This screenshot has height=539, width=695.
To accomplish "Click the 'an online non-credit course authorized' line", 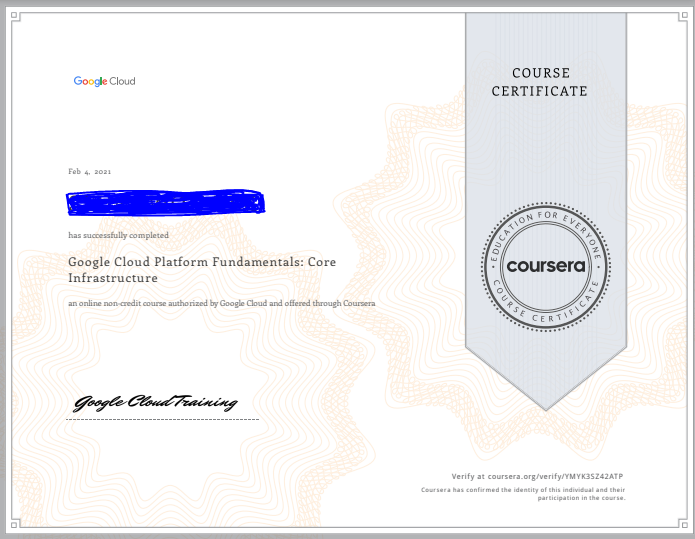I will [222, 303].
